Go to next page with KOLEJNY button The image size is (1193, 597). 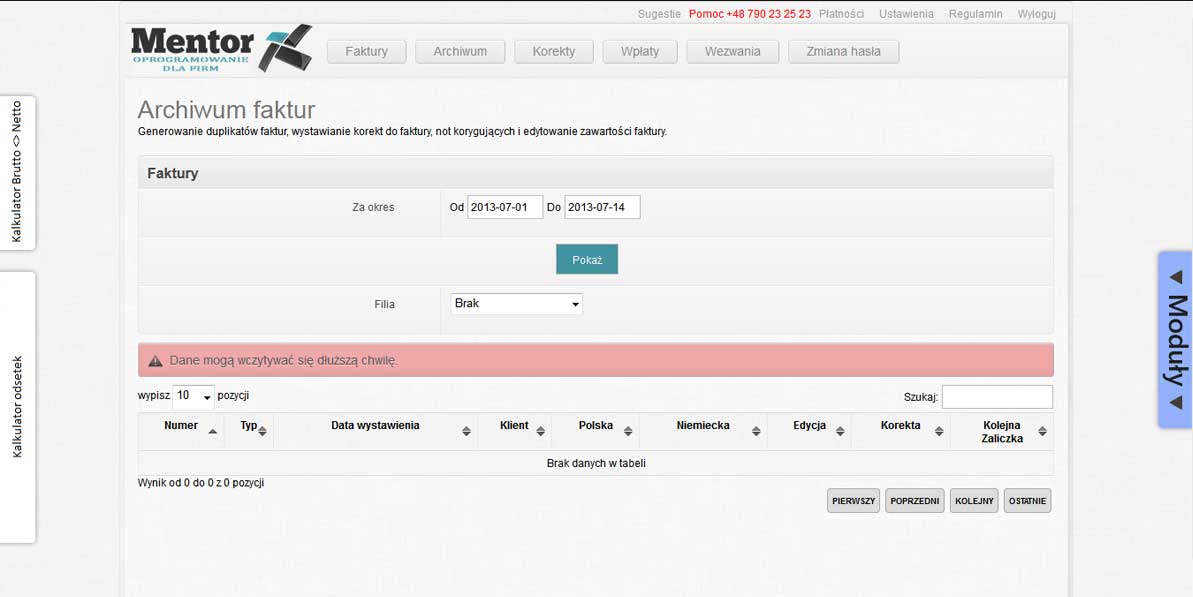click(974, 501)
